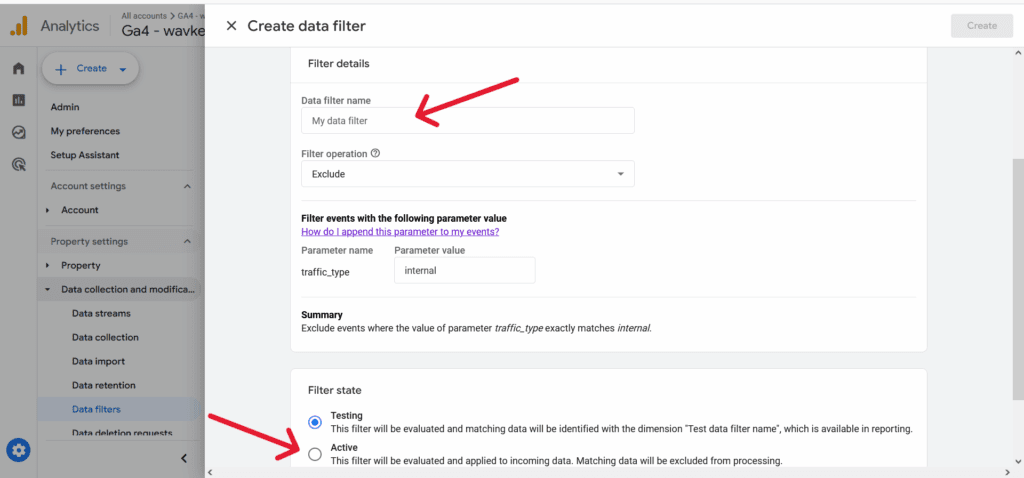Click the 'Ga4 - wavke' property name
Screen dimensions: 1024x478
(x=163, y=31)
